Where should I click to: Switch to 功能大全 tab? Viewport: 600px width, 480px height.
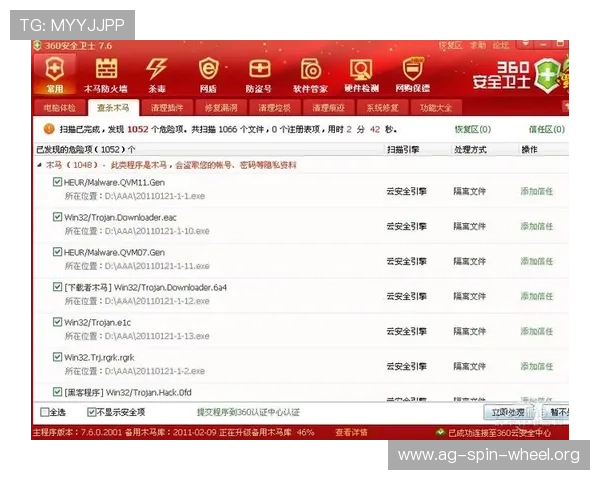click(436, 108)
